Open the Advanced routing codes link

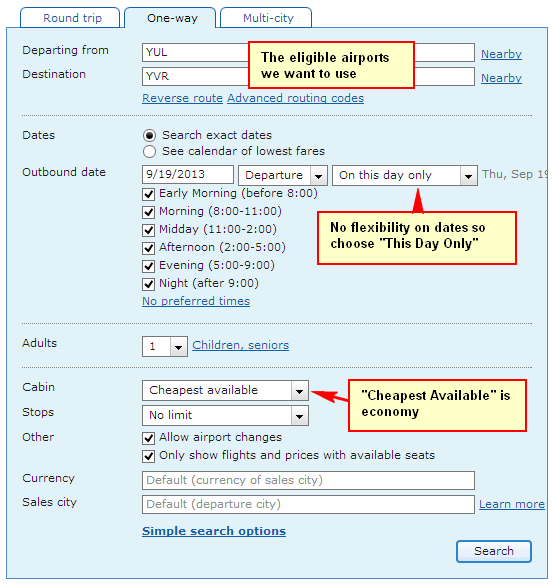[x=295, y=98]
